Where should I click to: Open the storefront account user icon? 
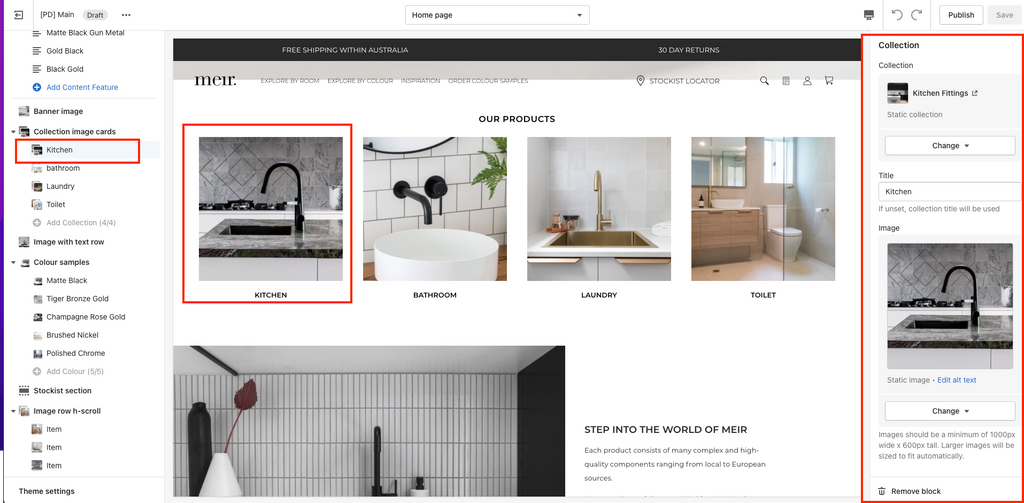coord(807,81)
